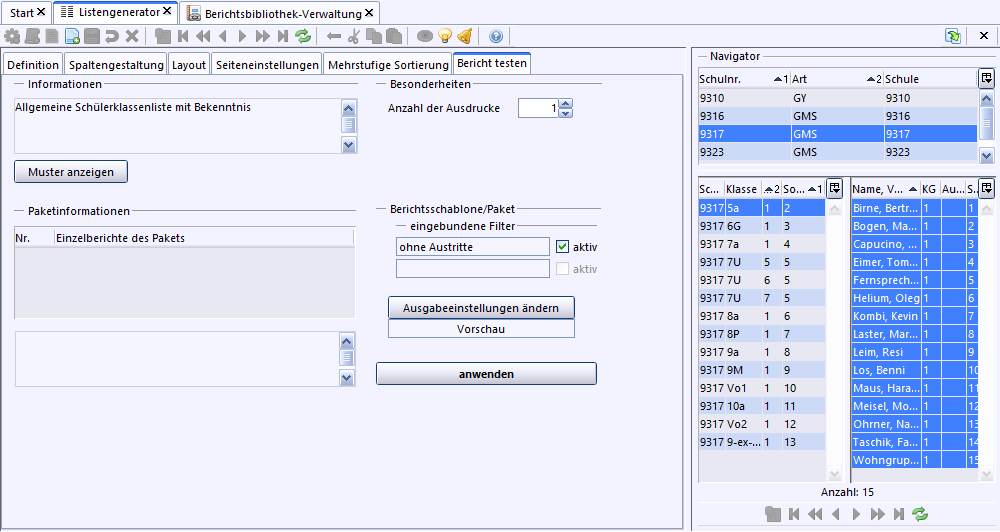Viewport: 1000px width, 532px height.
Task: Open column chooser icon of student name table
Action: tap(987, 188)
